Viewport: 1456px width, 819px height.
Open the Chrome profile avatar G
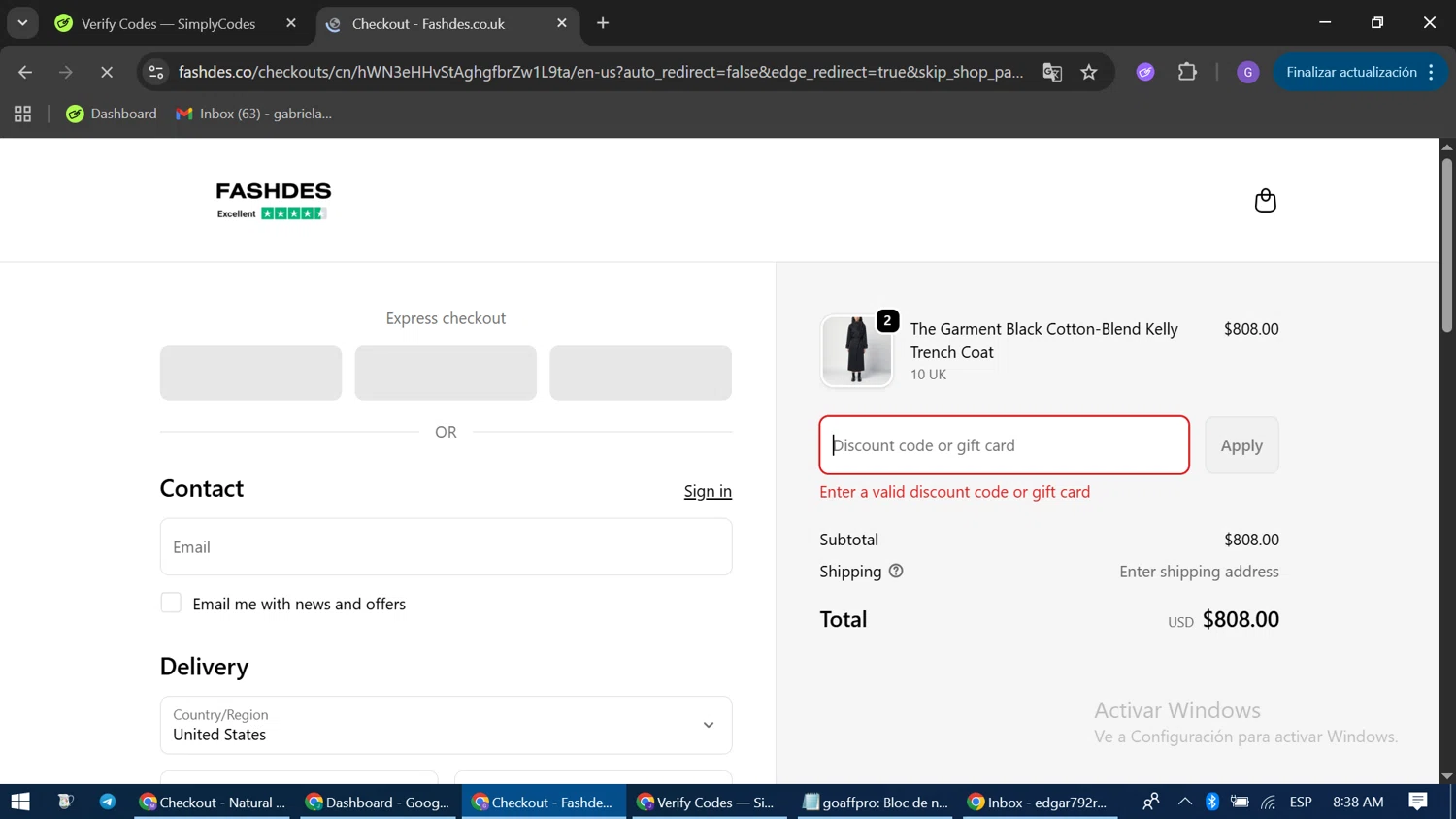tap(1248, 72)
